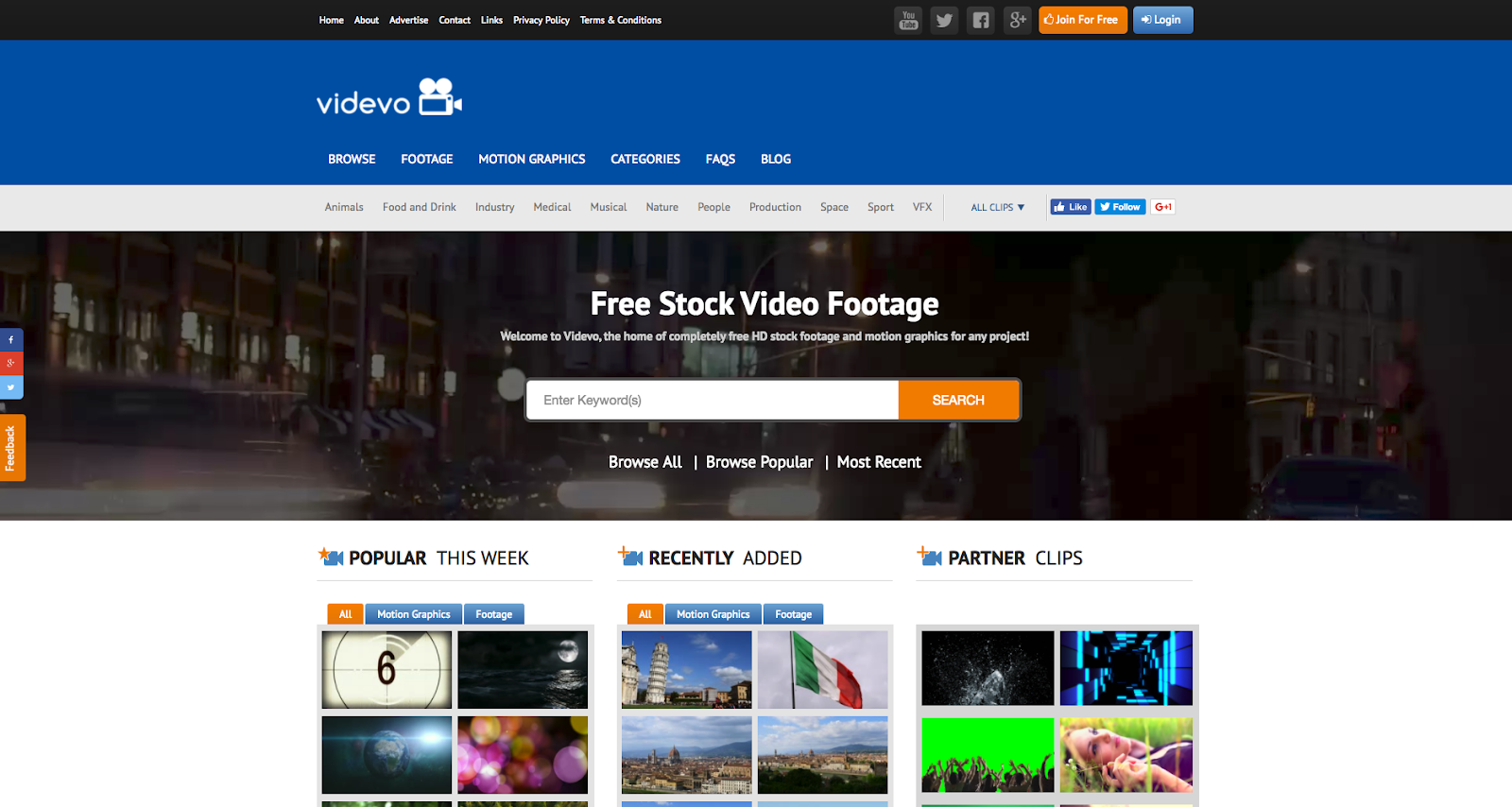Open the CATEGORIES menu
Viewport: 1512px width, 807px height.
[x=645, y=159]
